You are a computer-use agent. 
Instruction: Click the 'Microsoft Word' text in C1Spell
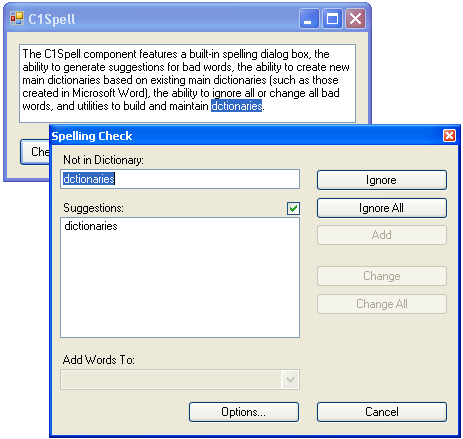pyautogui.click(x=110, y=93)
